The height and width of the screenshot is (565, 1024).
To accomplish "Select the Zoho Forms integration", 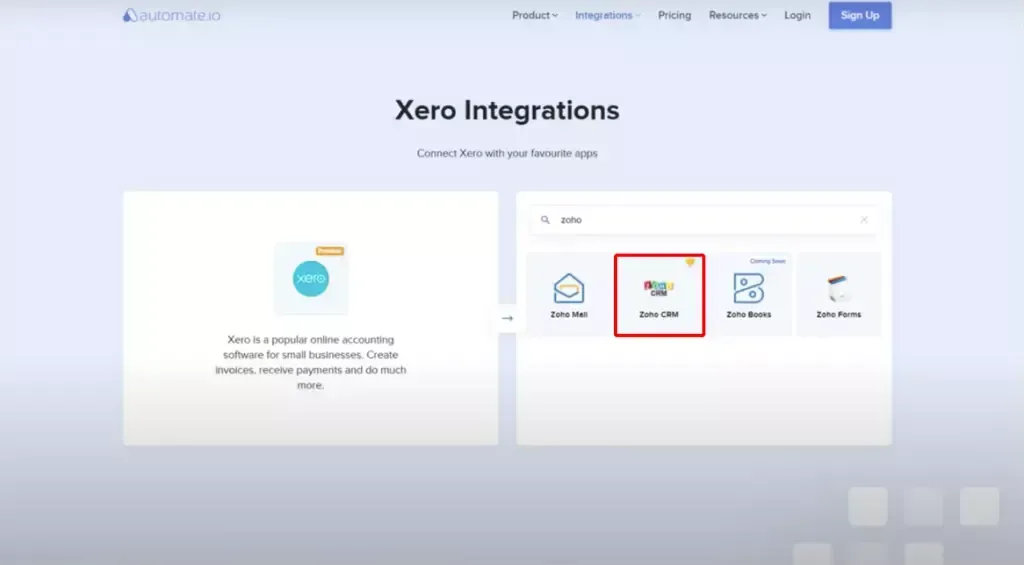I will (x=839, y=295).
